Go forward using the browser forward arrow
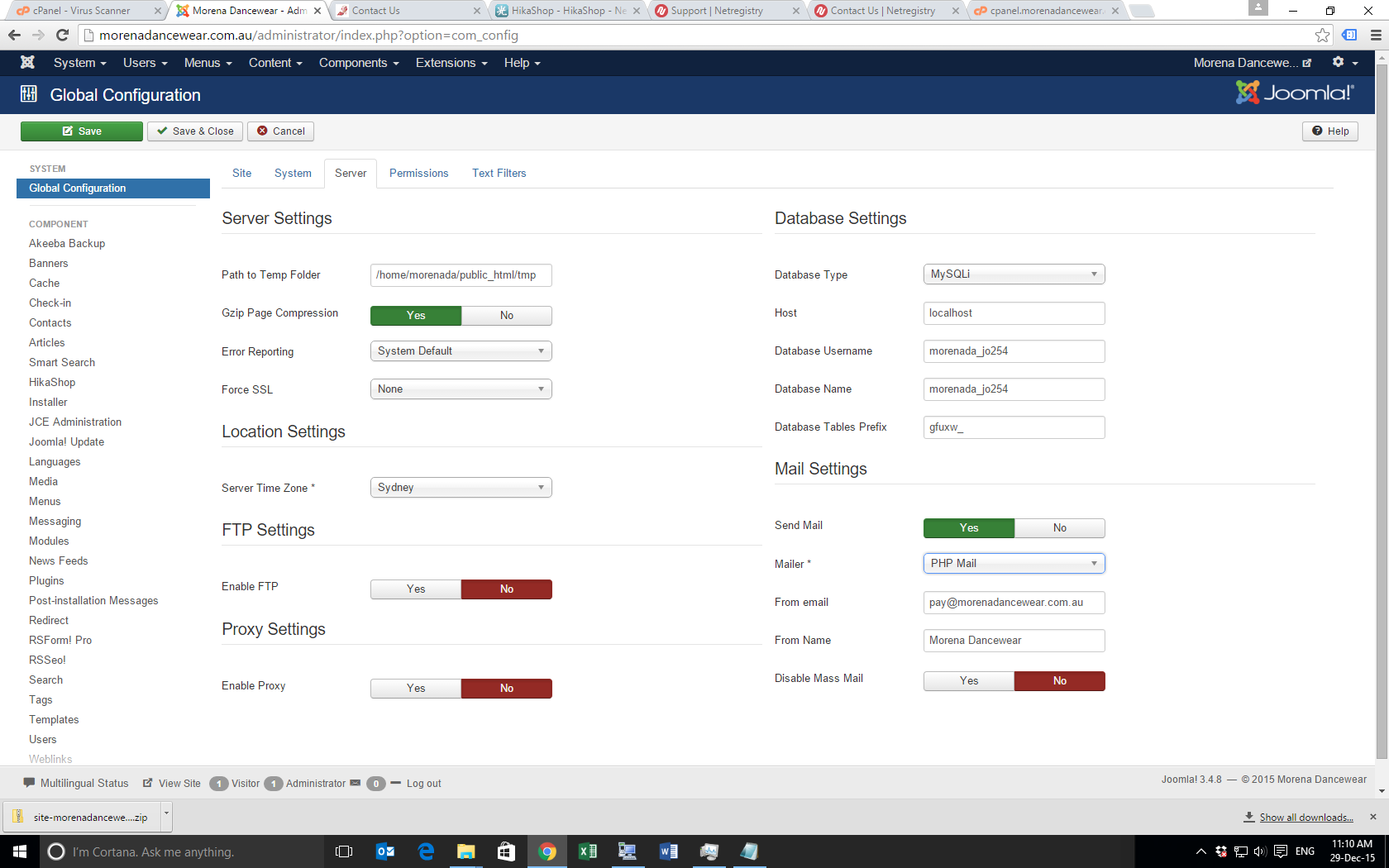 [x=38, y=36]
